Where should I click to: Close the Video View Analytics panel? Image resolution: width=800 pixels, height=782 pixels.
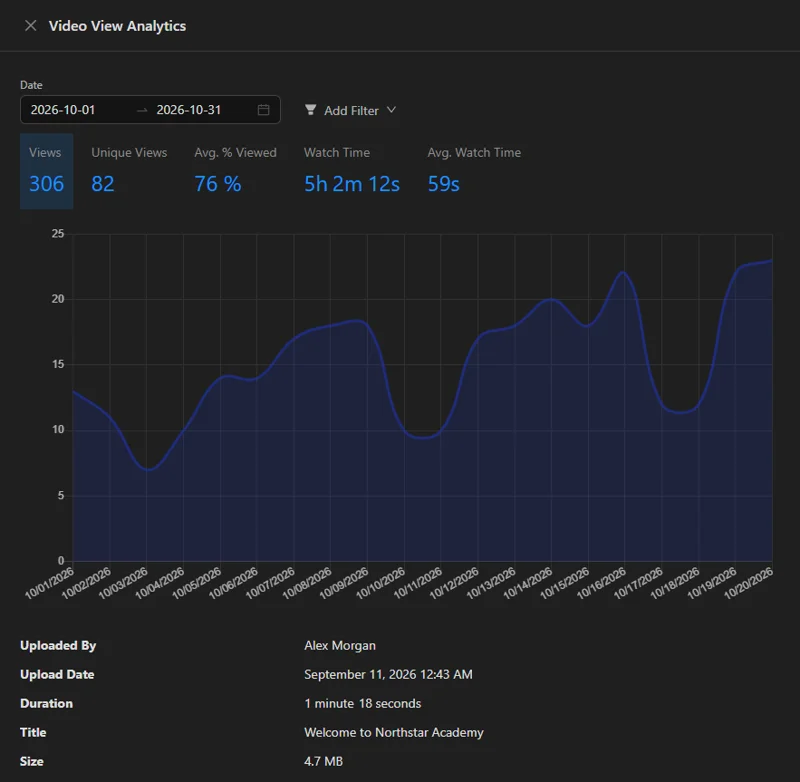31,26
